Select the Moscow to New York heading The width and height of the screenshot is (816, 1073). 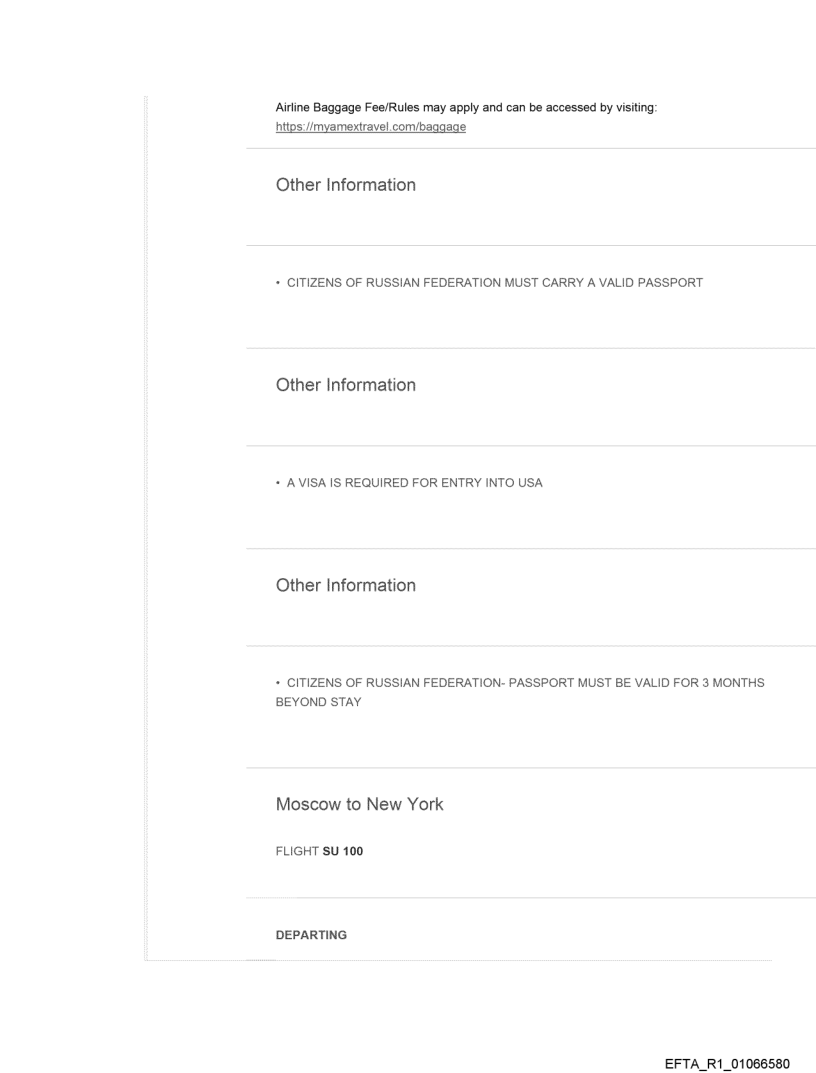point(360,805)
